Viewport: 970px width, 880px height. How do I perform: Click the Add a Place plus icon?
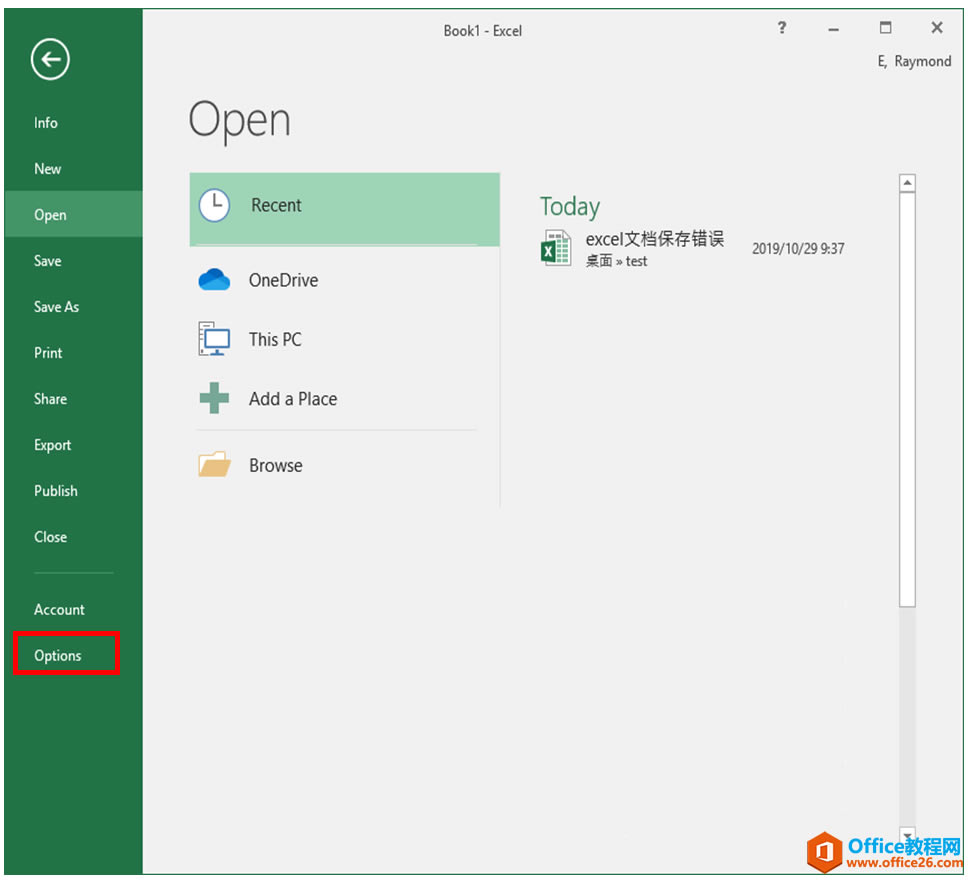[214, 398]
